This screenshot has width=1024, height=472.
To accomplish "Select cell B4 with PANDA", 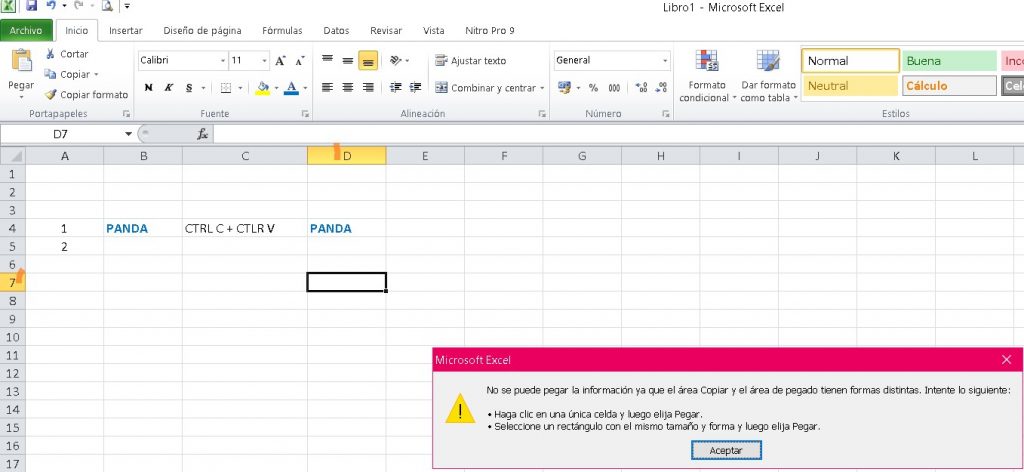I will 143,228.
